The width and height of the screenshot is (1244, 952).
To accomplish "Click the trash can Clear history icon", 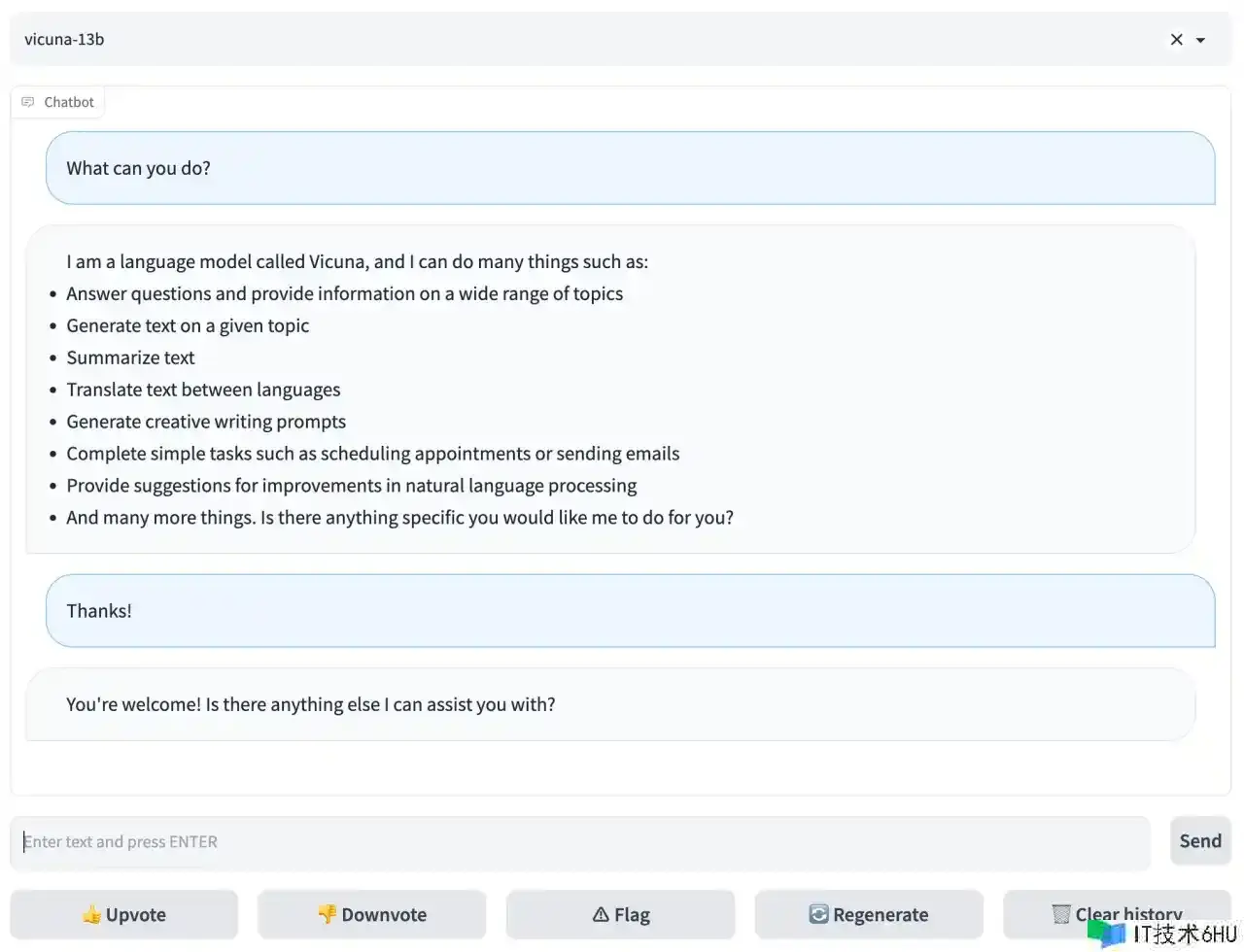I will pyautogui.click(x=1060, y=915).
